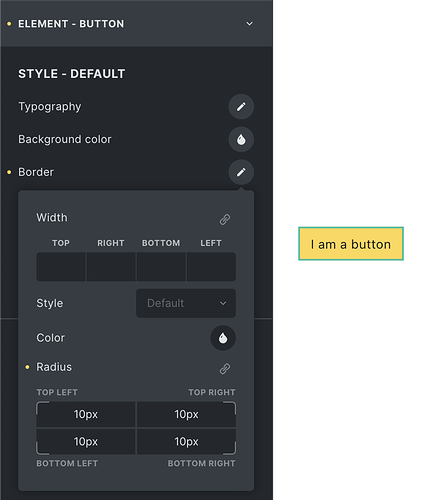Image resolution: width=438 pixels, height=500 pixels.
Task: Open the border Style dropdown
Action: coord(186,303)
